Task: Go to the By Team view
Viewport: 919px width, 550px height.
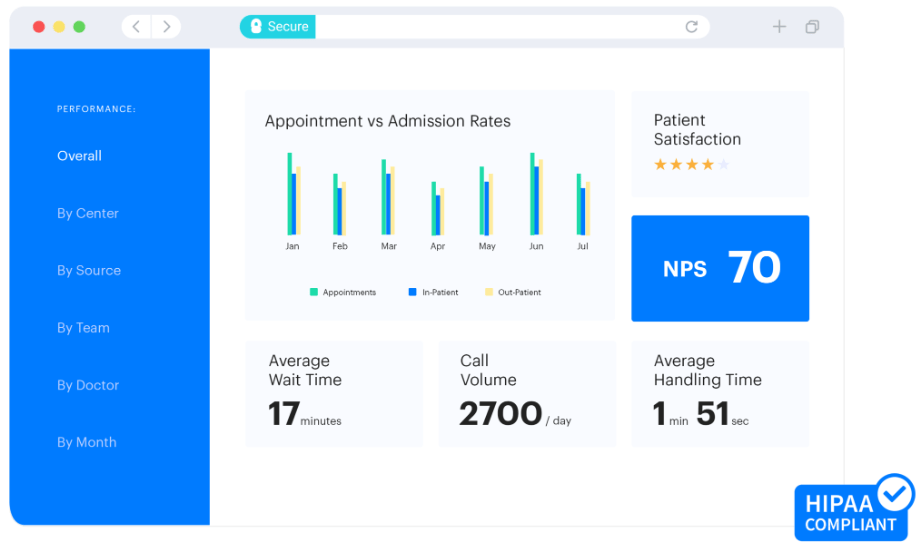Action: click(83, 327)
